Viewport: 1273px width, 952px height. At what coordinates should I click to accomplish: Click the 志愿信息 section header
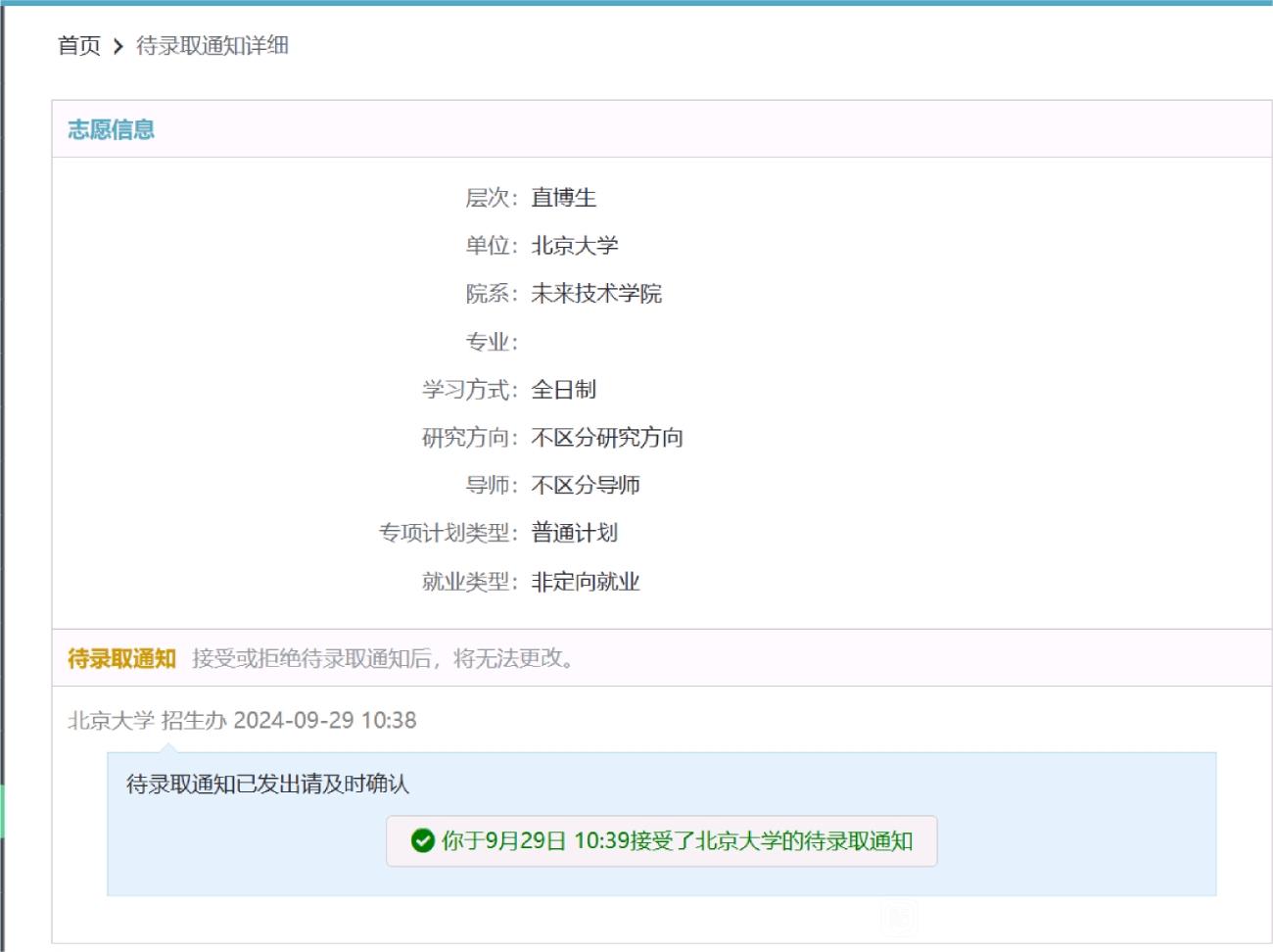click(x=111, y=129)
